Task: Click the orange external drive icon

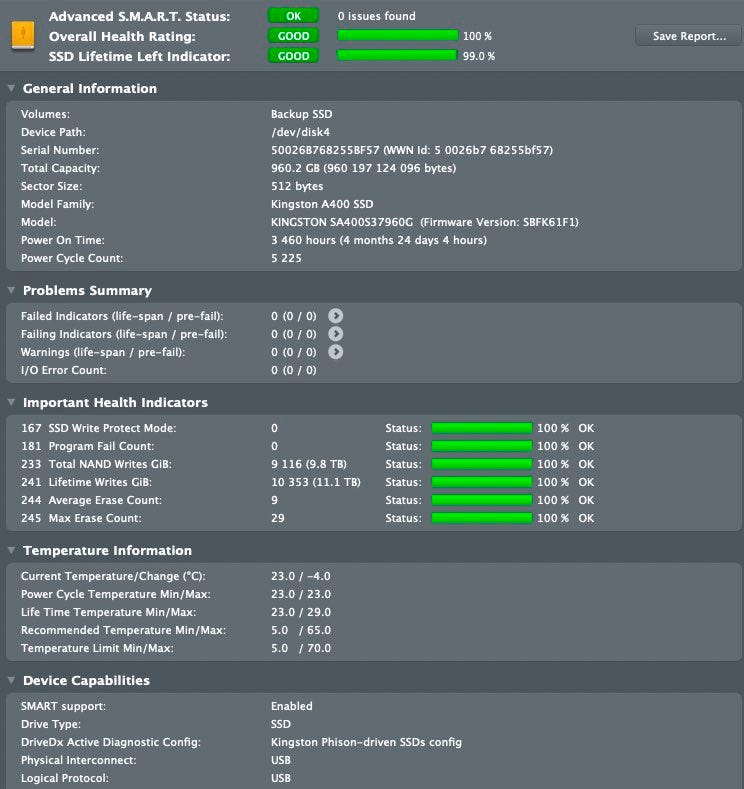Action: [23, 35]
